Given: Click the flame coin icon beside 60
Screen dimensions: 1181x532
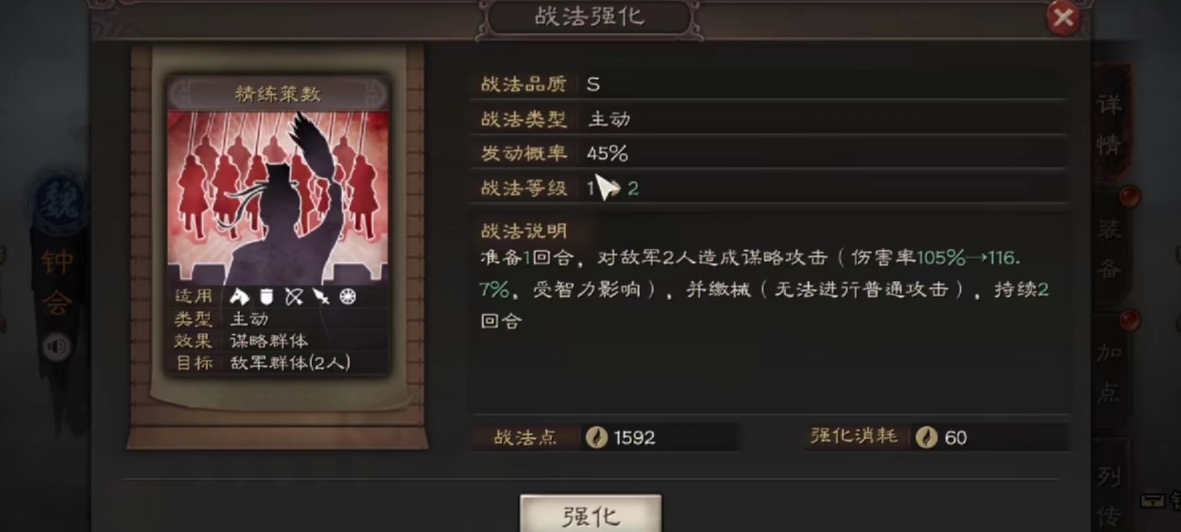Looking at the screenshot, I should (x=926, y=438).
